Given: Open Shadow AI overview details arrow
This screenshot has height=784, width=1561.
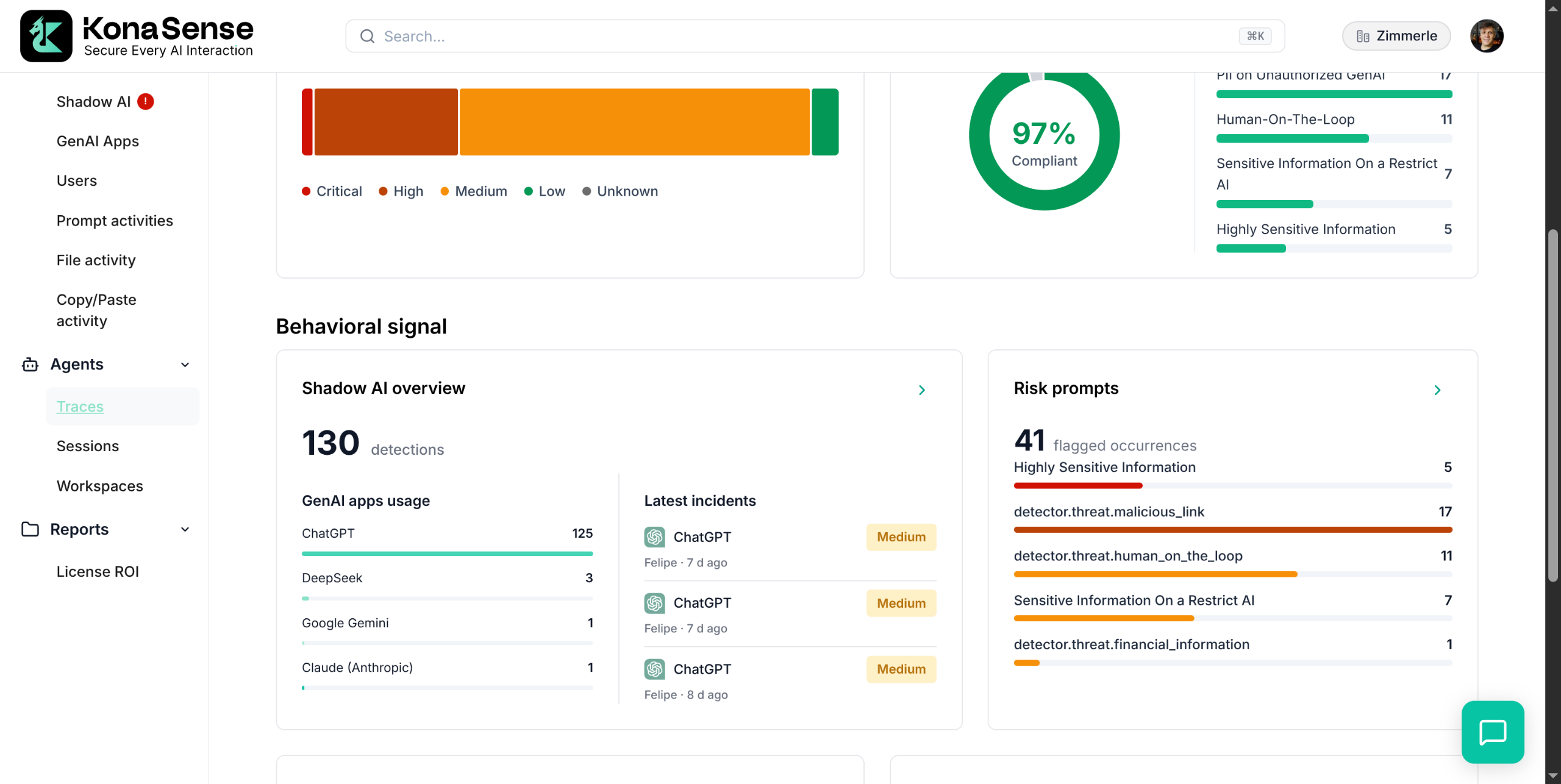Looking at the screenshot, I should [921, 390].
